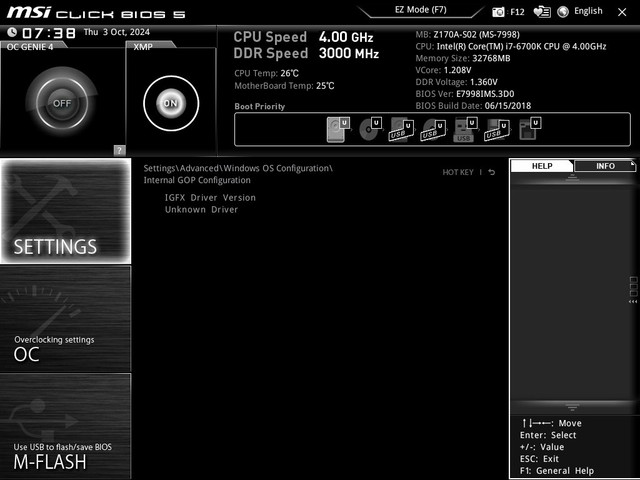The width and height of the screenshot is (640, 480).
Task: Click the F12 screenshot shortcut label
Action: point(517,12)
